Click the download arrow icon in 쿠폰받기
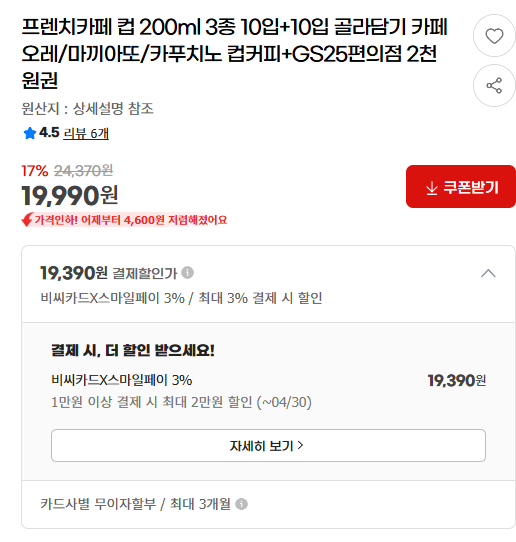516x542 pixels. click(x=432, y=188)
